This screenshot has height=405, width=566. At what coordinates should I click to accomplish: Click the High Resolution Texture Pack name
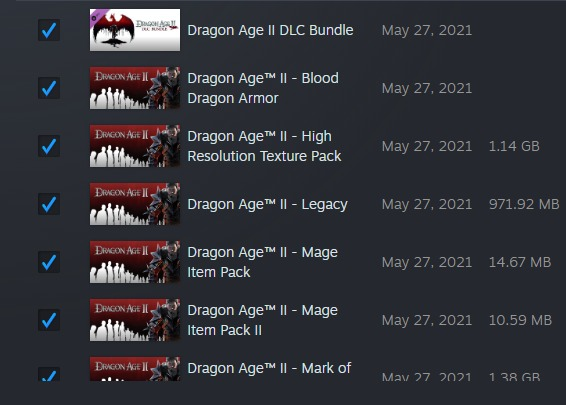[x=264, y=146]
